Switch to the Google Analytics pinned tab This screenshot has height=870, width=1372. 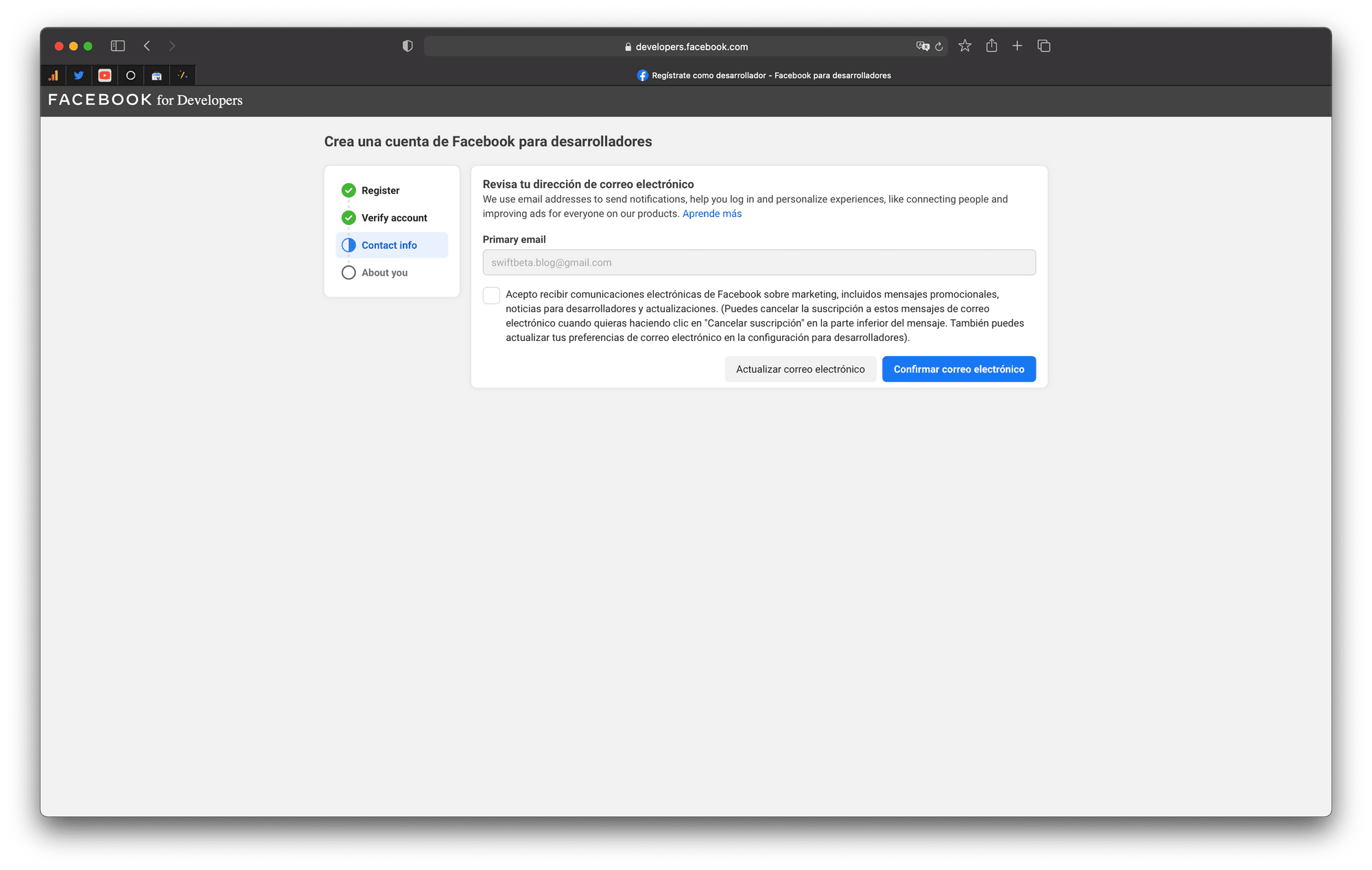coord(53,75)
